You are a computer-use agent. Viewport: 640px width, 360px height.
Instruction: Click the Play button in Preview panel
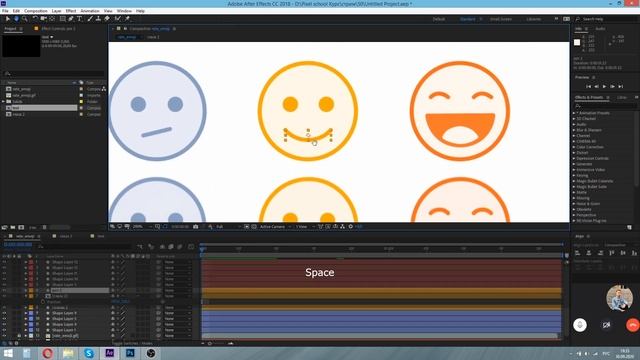coord(604,87)
